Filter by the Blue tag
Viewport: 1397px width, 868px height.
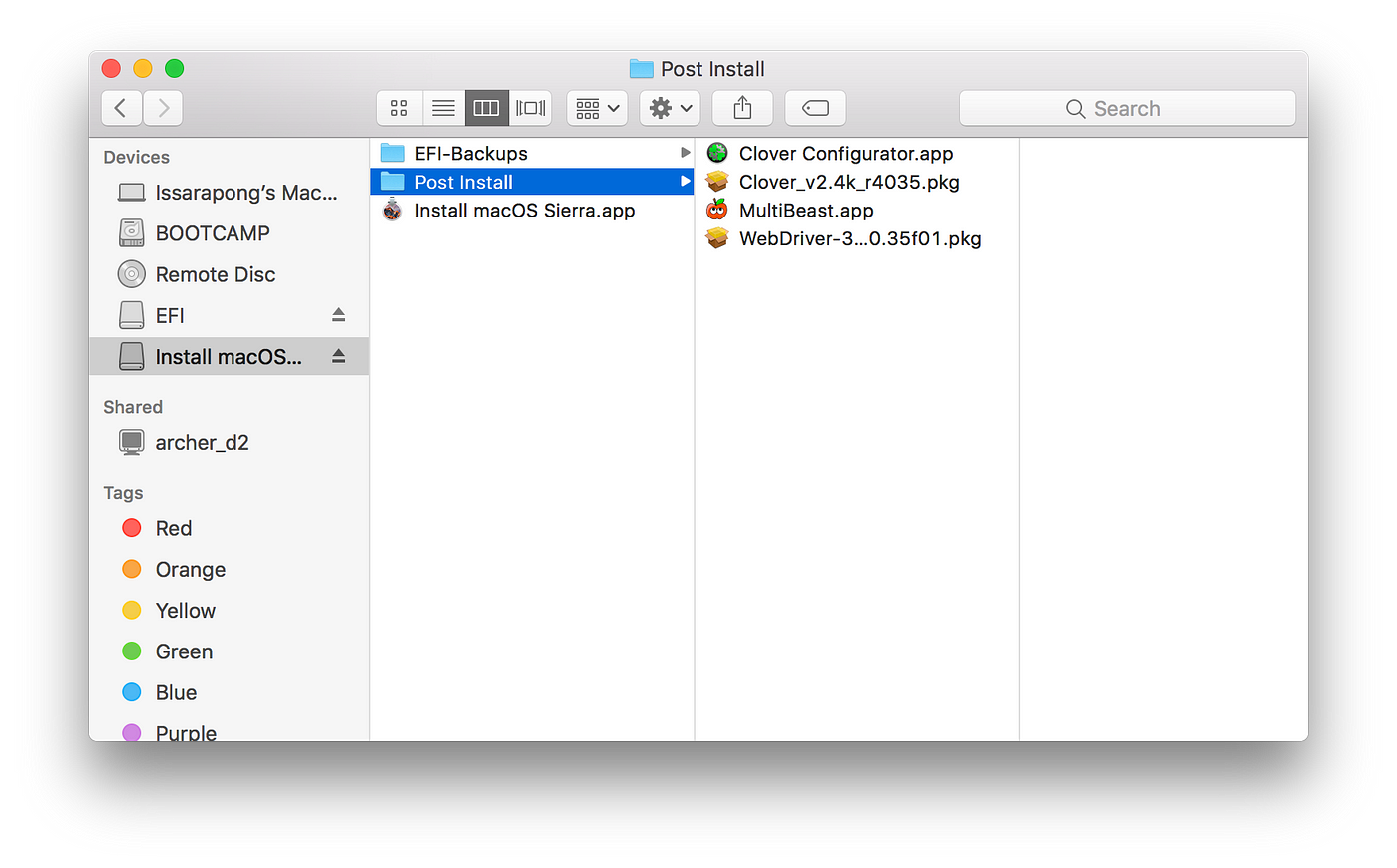click(229, 692)
